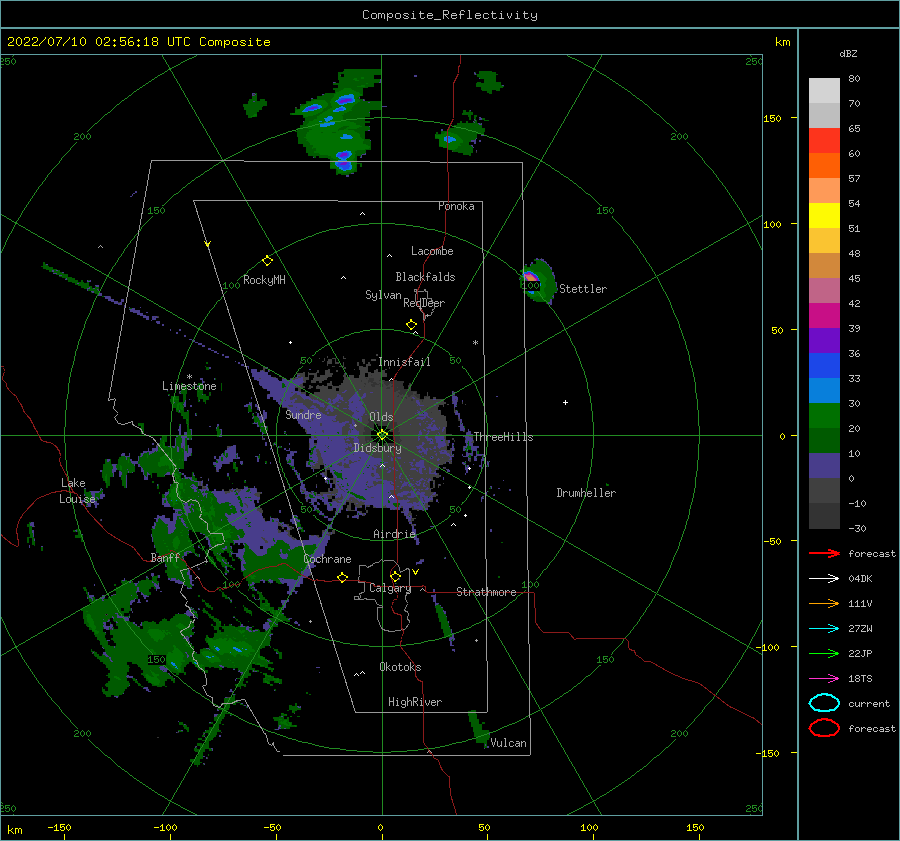Click the red forecast ellipse in legend
900x841 pixels.
[824, 728]
